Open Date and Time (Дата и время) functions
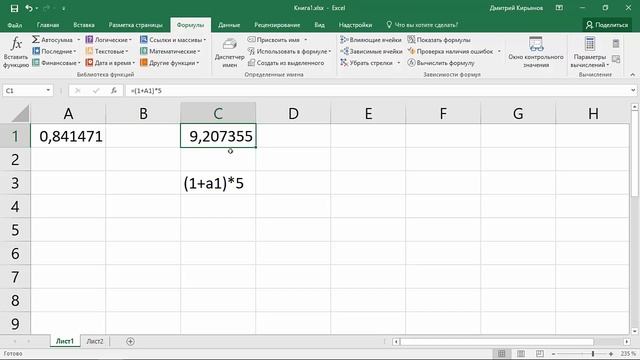 pos(110,63)
